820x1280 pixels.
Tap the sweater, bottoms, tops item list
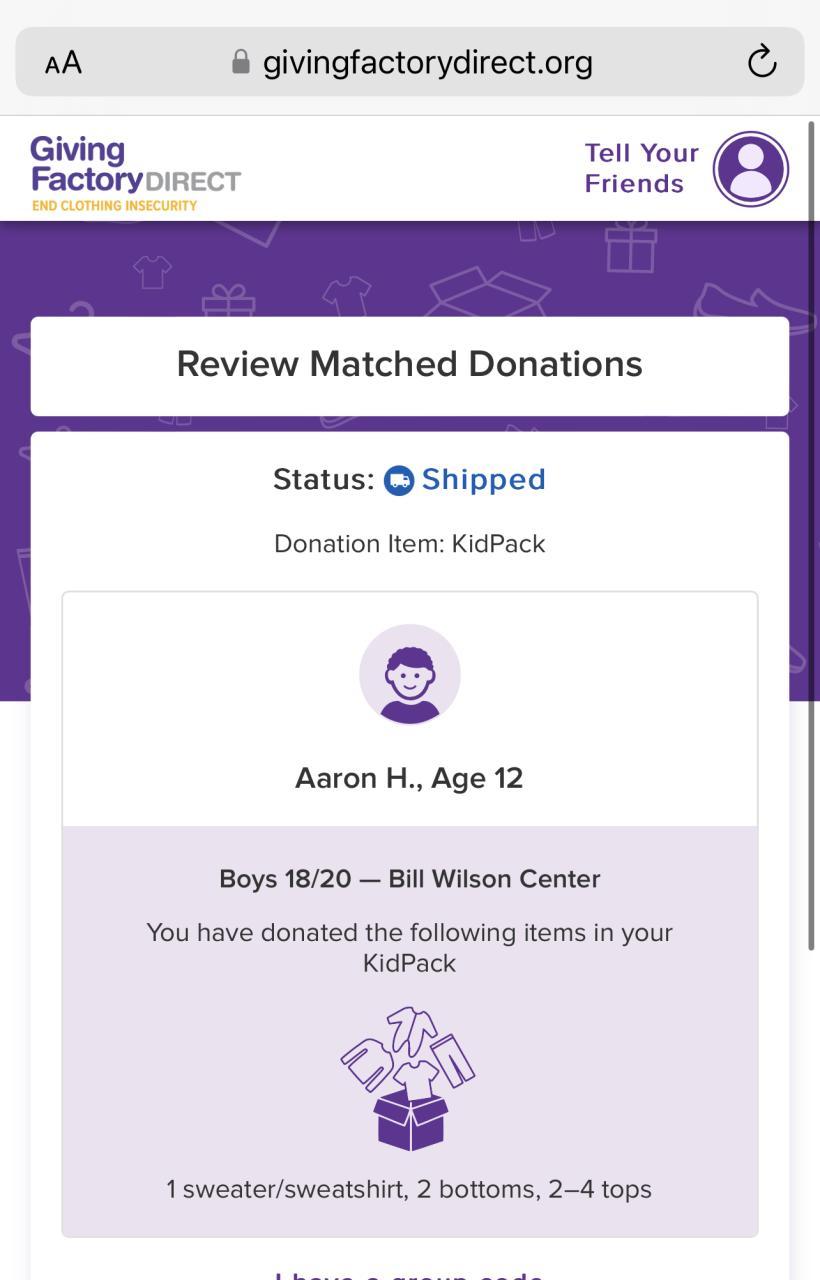click(x=409, y=1189)
